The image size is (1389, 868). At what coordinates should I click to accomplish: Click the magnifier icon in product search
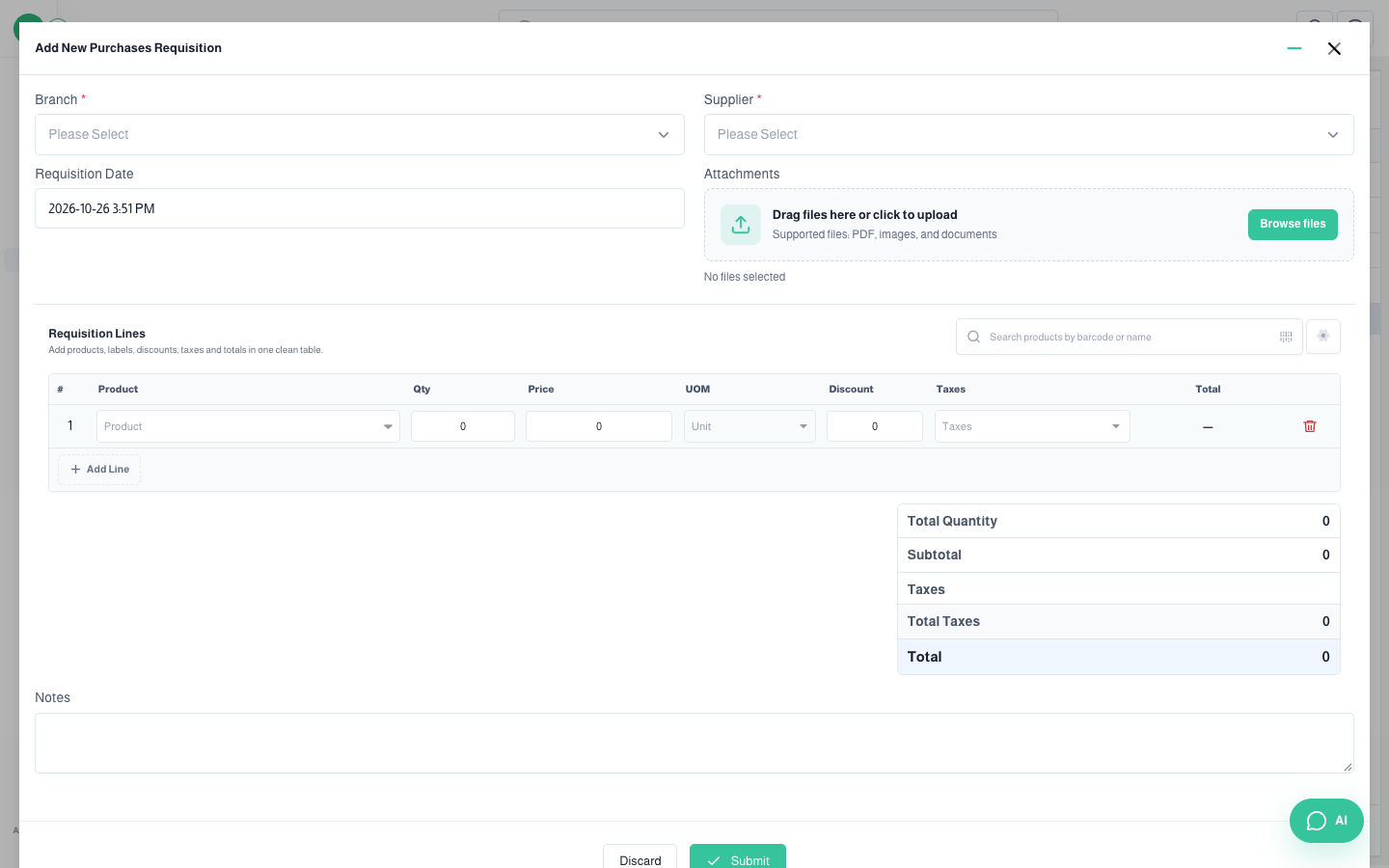973,337
